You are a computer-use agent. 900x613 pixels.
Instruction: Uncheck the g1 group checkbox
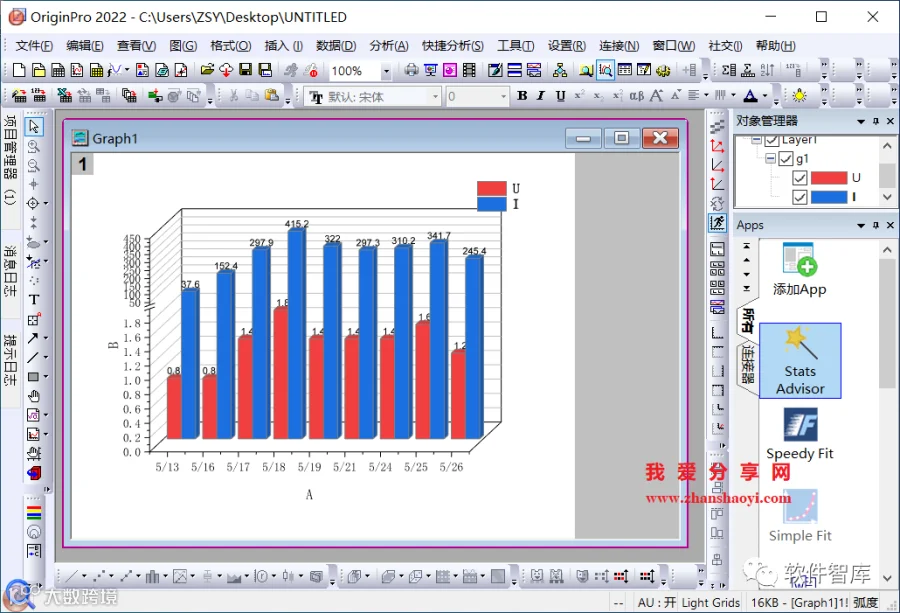[786, 158]
